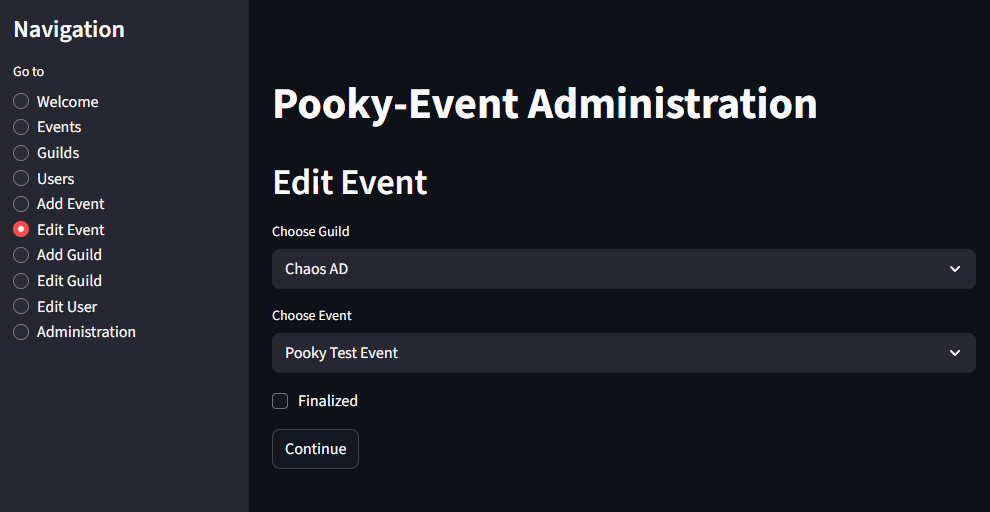Go to the Events page
Viewport: 990px width, 512px height.
21,127
